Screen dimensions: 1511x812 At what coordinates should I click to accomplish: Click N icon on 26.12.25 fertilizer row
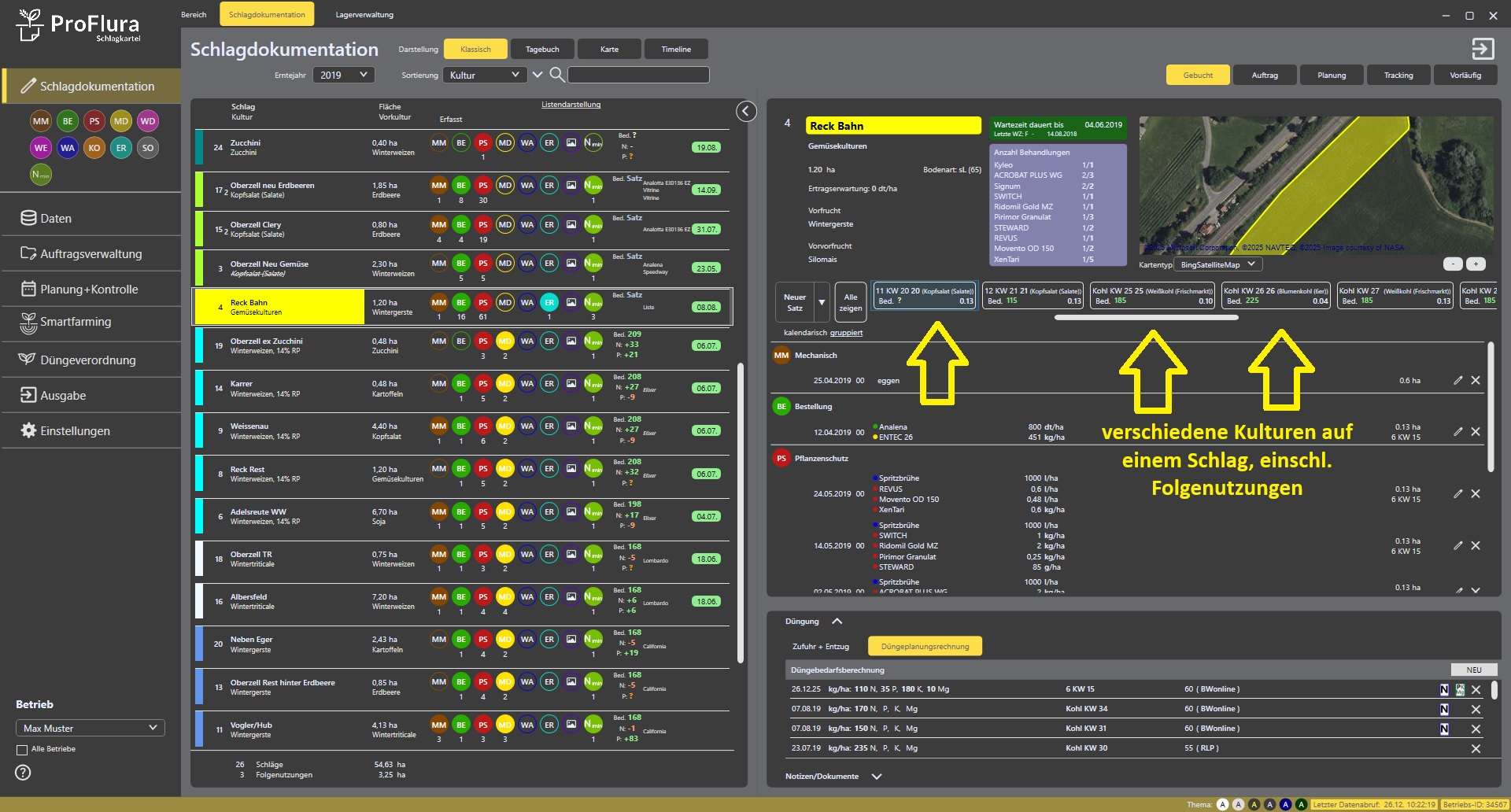1444,690
